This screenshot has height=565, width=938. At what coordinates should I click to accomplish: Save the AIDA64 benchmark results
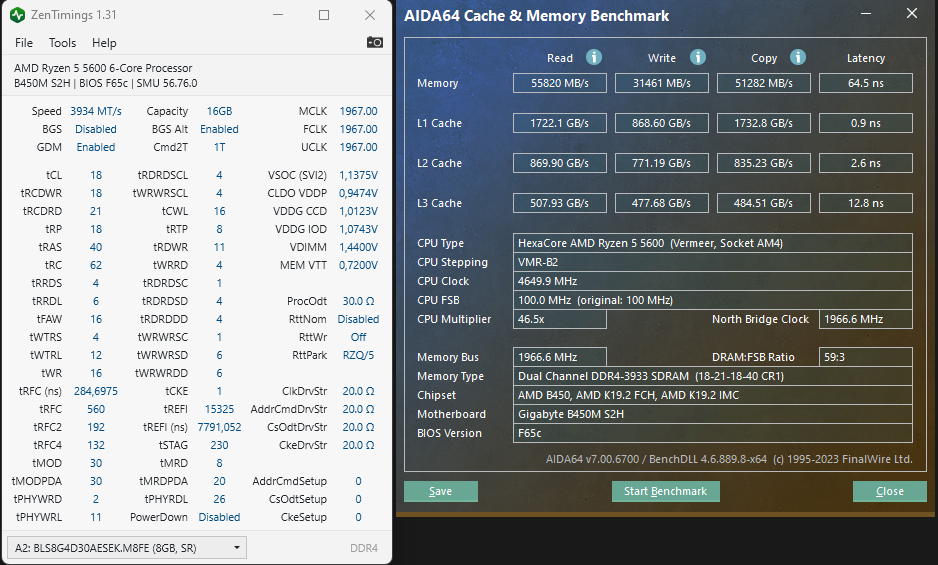pos(440,491)
